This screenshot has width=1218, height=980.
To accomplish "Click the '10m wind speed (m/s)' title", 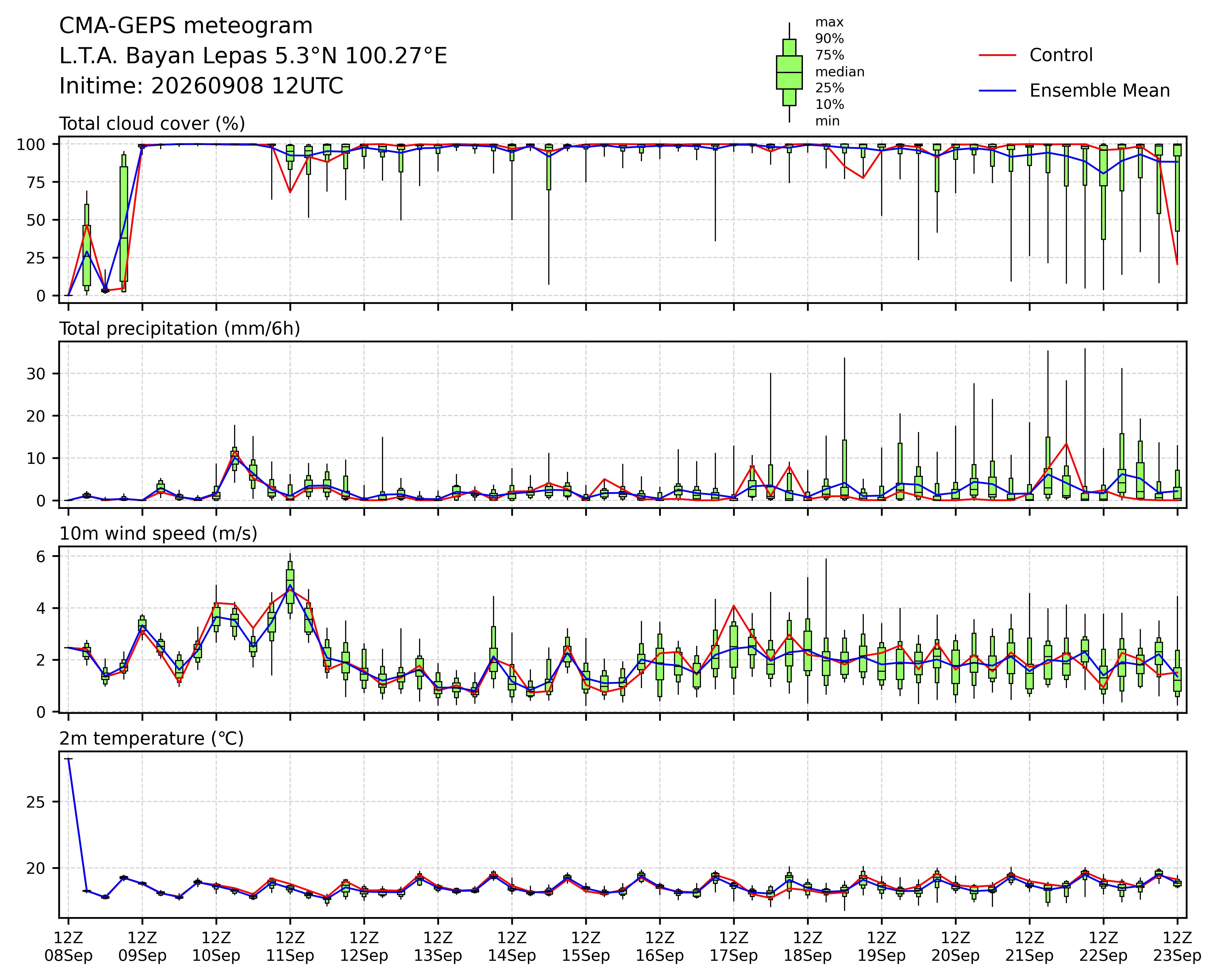I will pyautogui.click(x=158, y=534).
